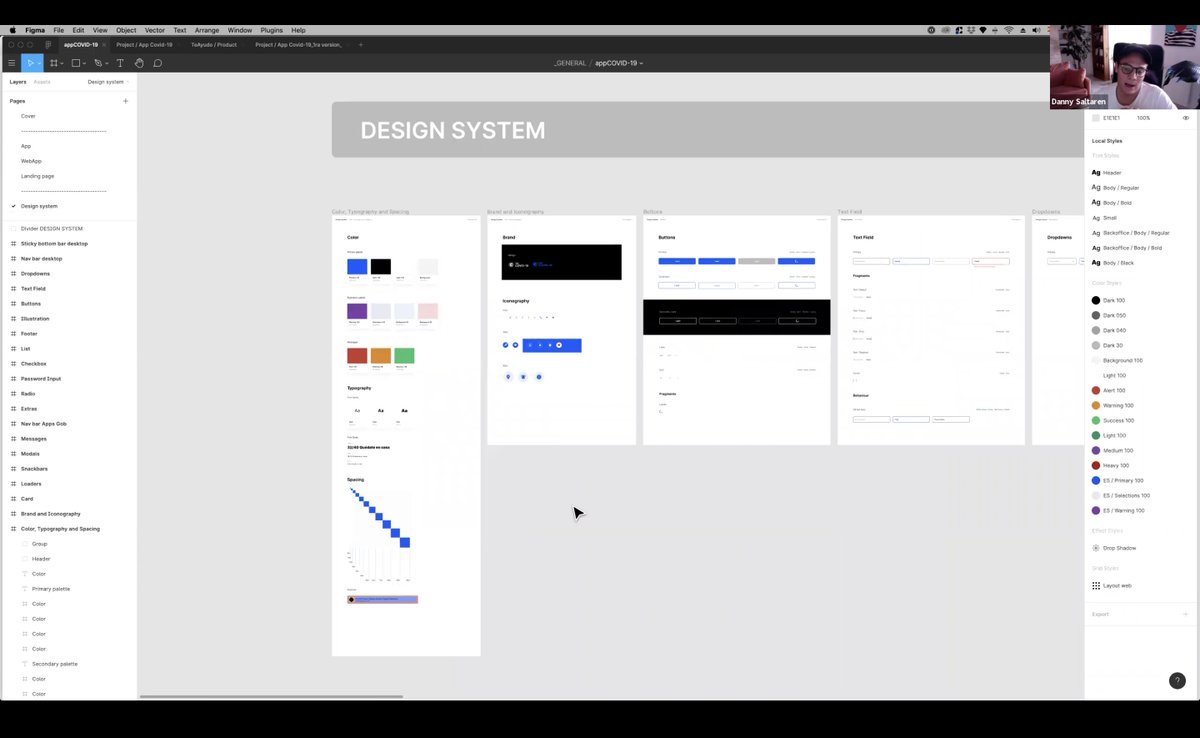Open Frame tool options dropdown arrow
This screenshot has width=1200, height=738.
click(x=62, y=64)
